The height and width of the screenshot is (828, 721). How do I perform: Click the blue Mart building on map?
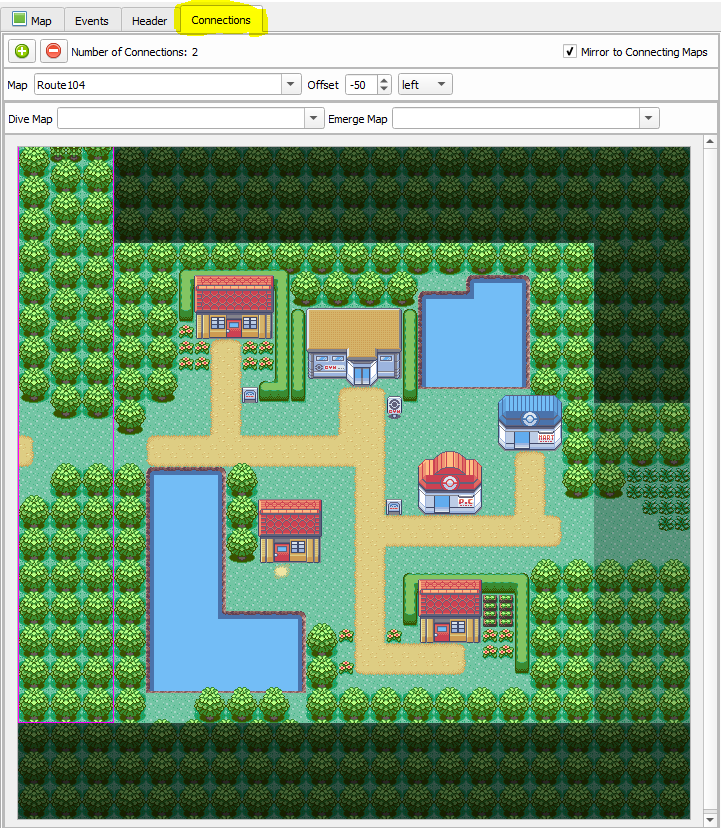[x=530, y=422]
